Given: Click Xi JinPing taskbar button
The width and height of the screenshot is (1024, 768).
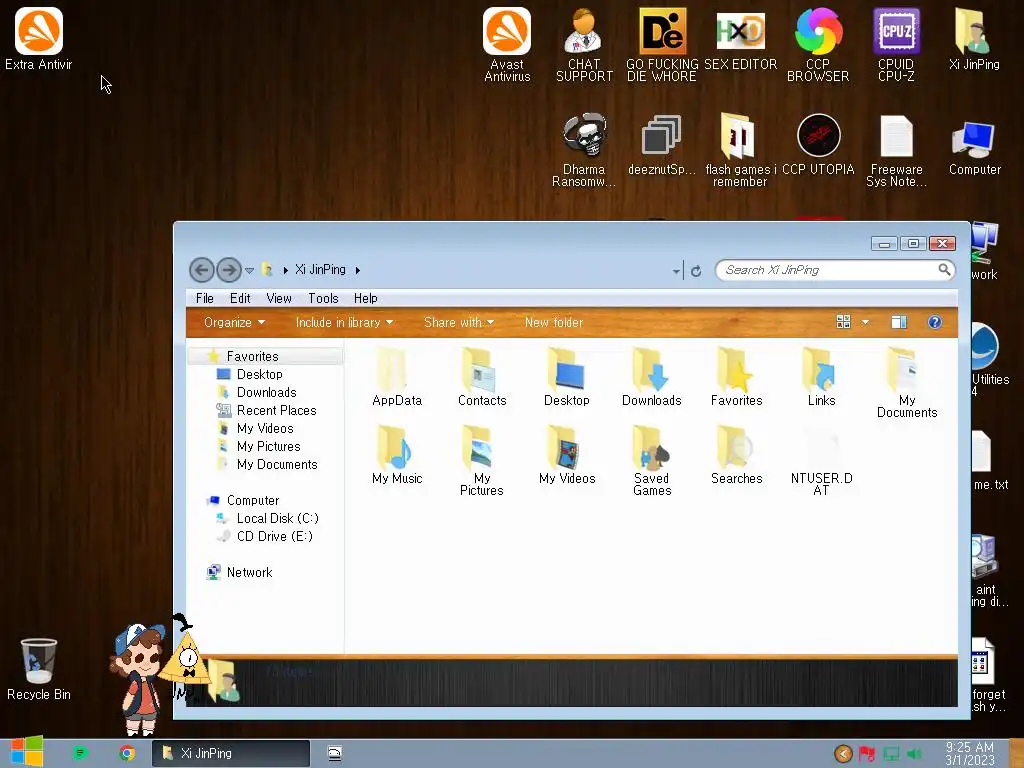Looking at the screenshot, I should click(231, 753).
